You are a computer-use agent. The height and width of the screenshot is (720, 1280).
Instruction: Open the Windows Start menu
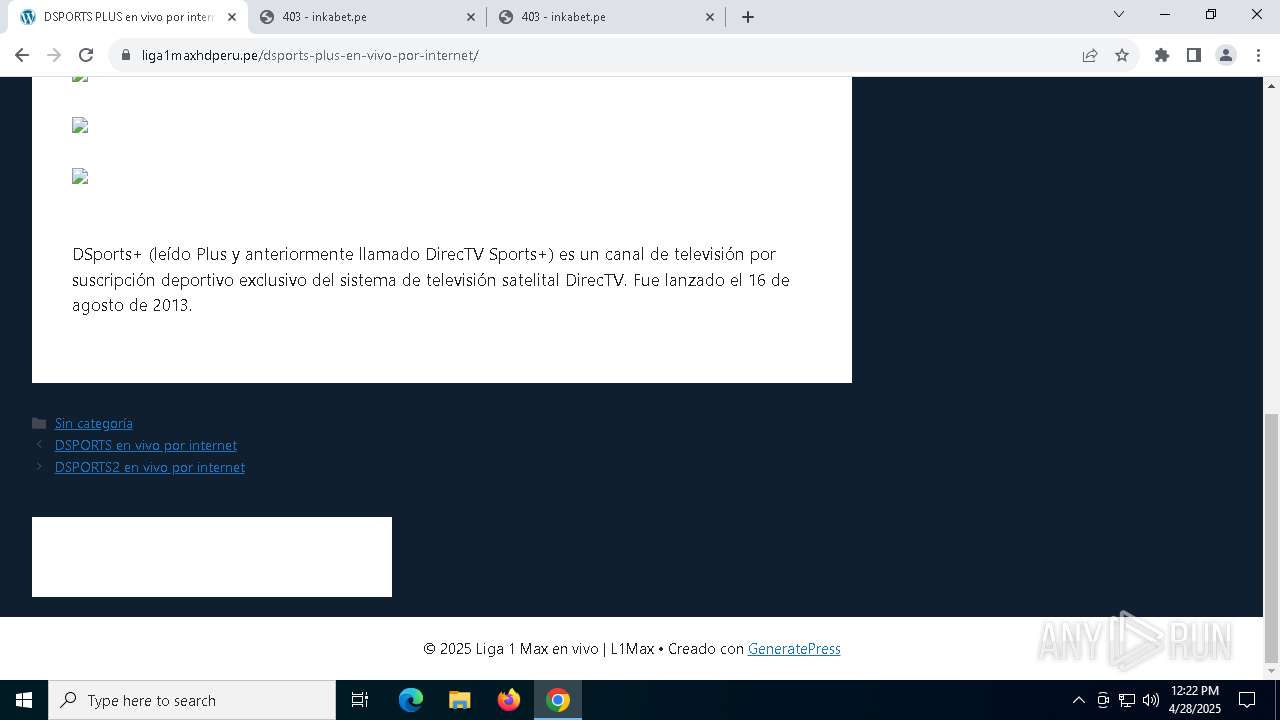(x=24, y=700)
